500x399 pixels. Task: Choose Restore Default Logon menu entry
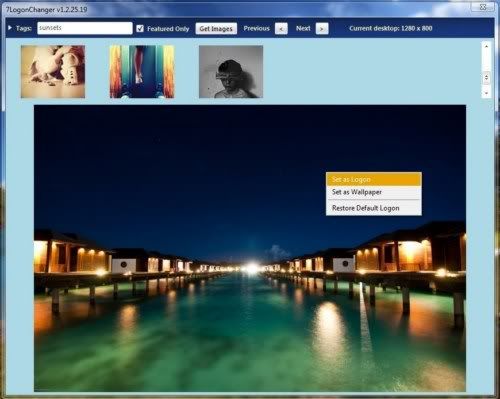tap(374, 208)
